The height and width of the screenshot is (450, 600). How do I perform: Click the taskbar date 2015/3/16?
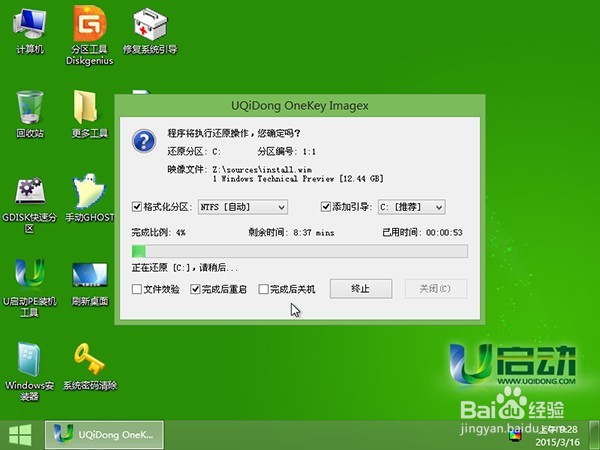pyautogui.click(x=557, y=442)
